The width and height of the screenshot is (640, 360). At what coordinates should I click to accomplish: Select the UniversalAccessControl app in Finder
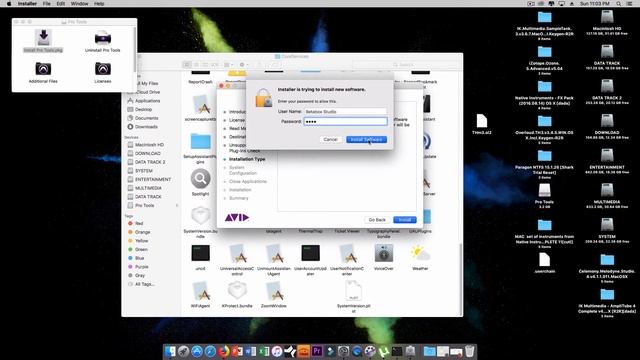click(237, 253)
